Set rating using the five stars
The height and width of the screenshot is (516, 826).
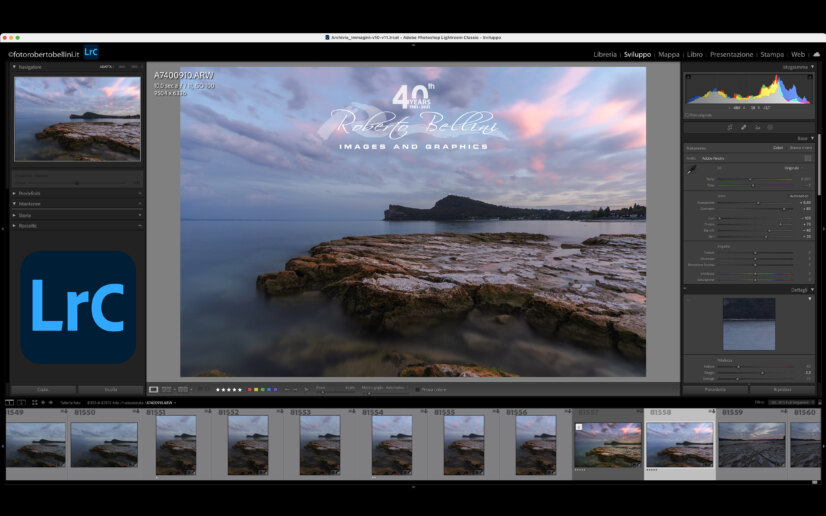click(229, 390)
